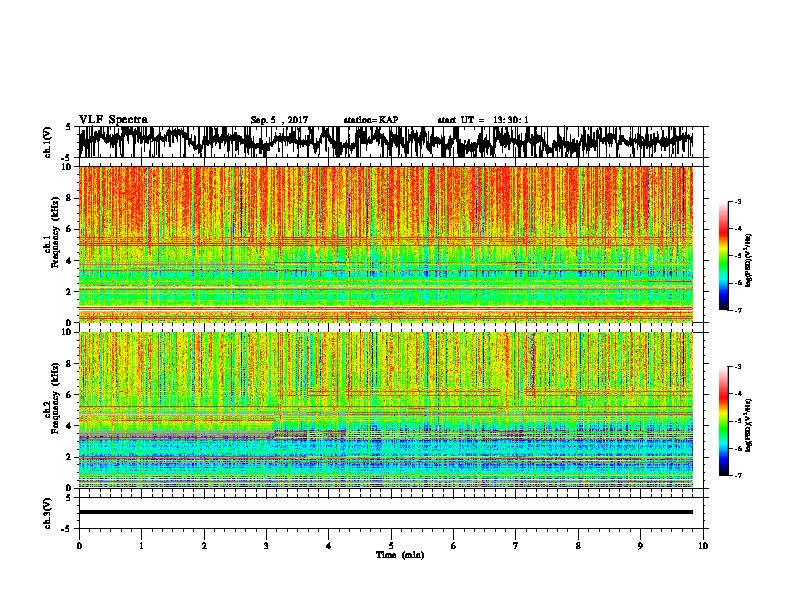Click the "VLF Spectra" plot title
792x612 pixels.
tap(113, 120)
